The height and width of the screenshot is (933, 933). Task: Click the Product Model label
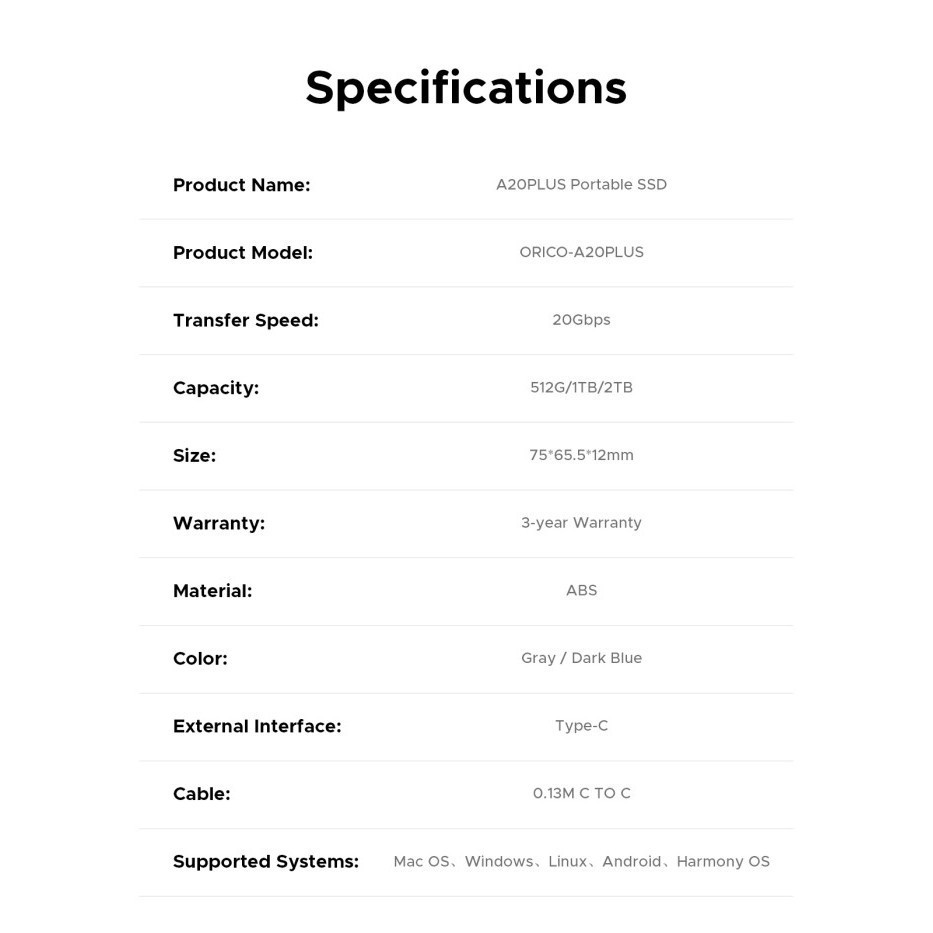242,253
